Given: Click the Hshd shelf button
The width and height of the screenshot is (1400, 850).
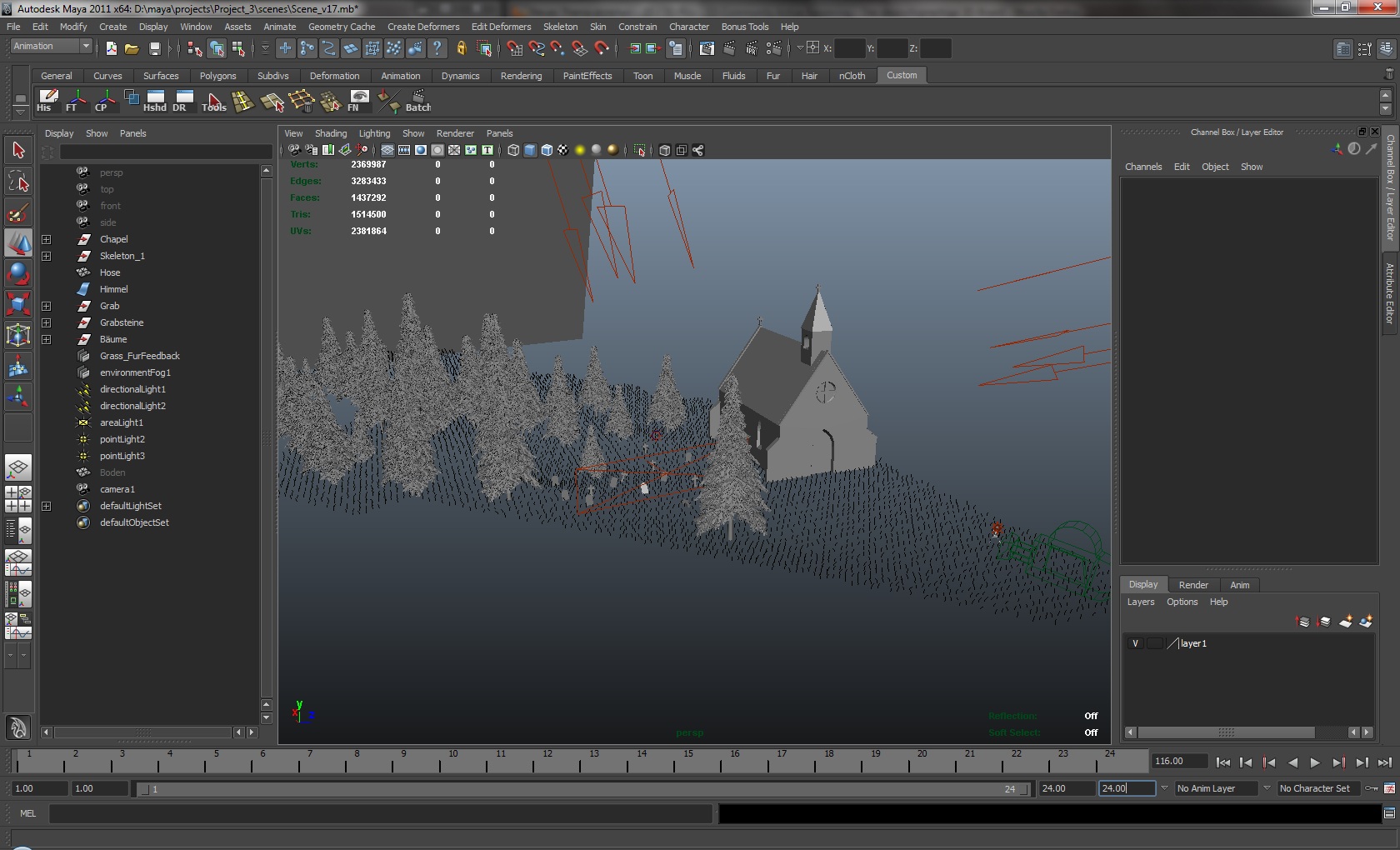Looking at the screenshot, I should coord(154,101).
